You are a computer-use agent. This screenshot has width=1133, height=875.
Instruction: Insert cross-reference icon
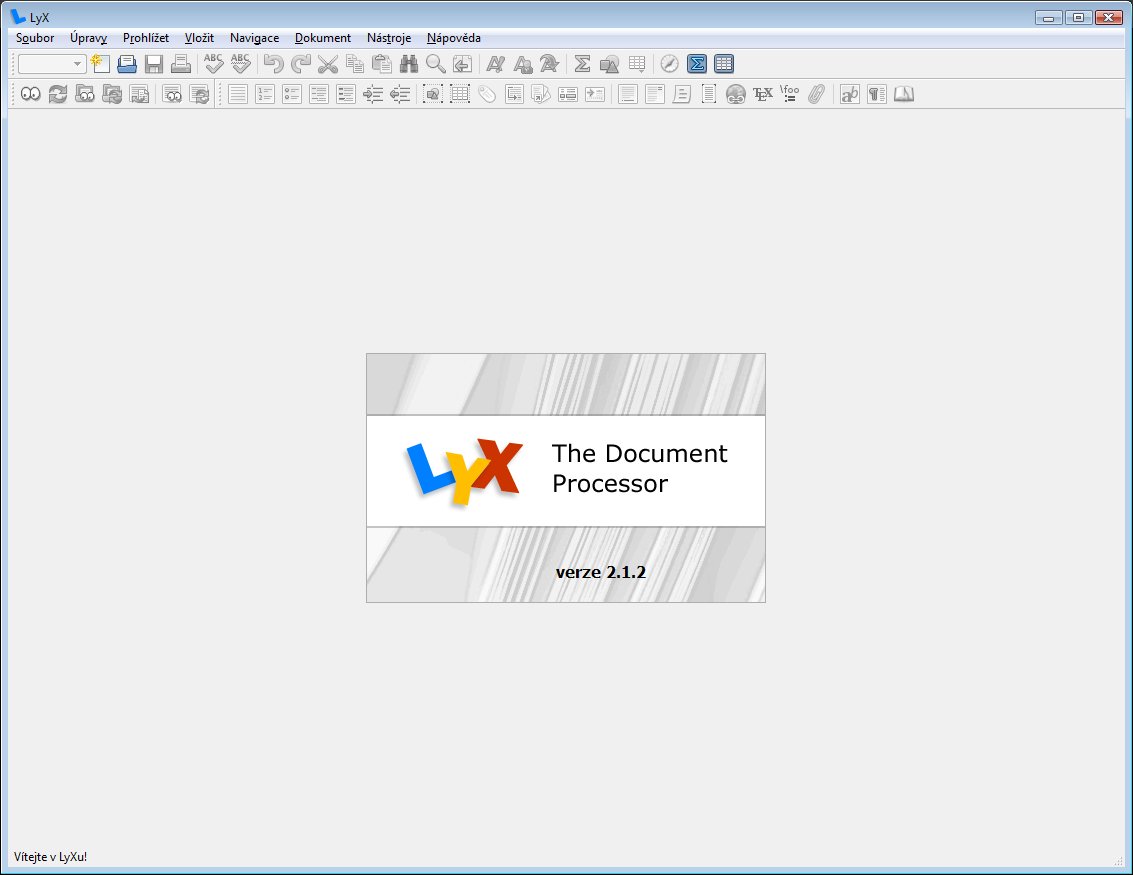[x=514, y=94]
